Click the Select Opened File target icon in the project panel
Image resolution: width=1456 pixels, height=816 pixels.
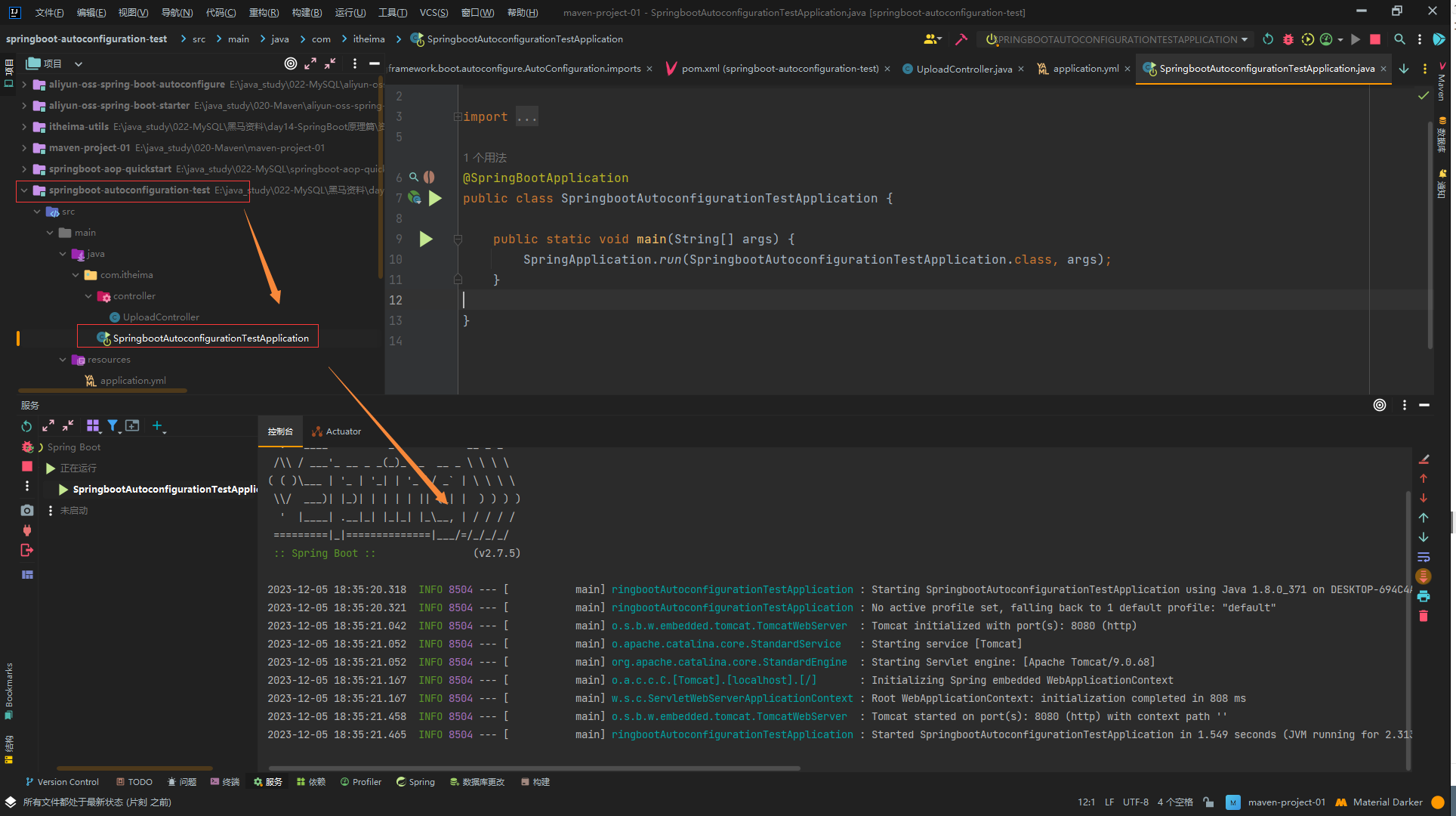click(x=291, y=63)
